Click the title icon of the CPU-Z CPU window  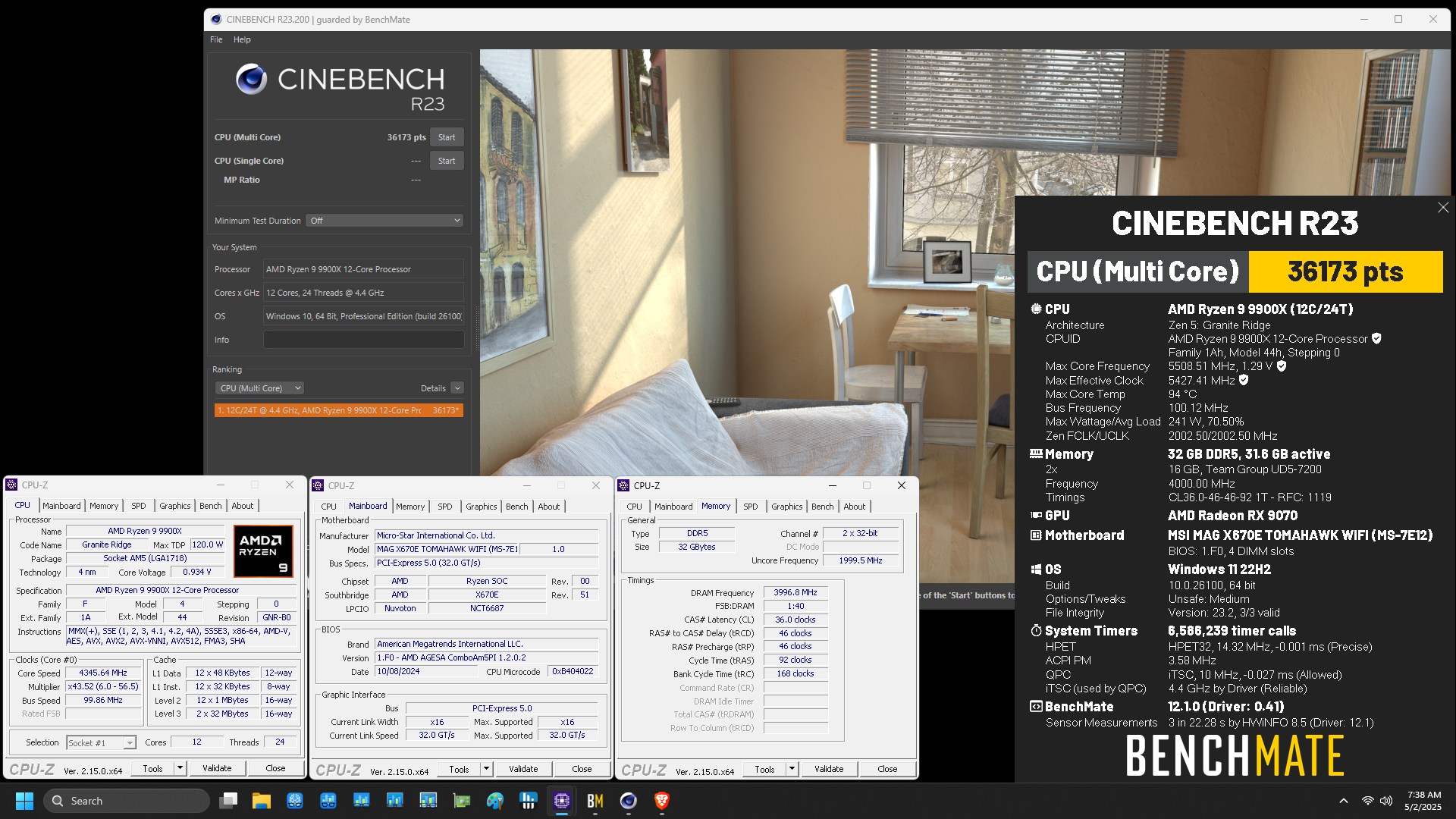point(11,485)
